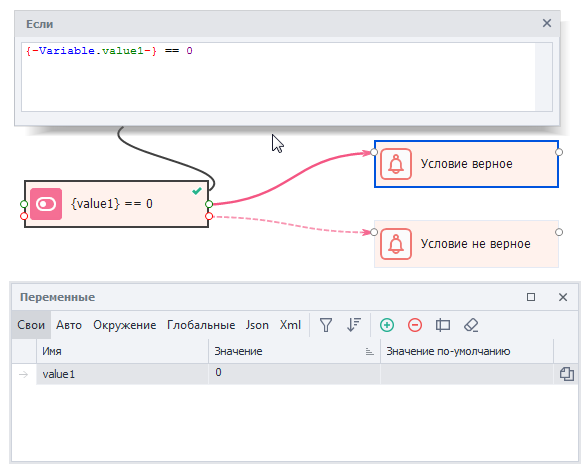Close the Если editor window
588x472 pixels.
tap(547, 23)
